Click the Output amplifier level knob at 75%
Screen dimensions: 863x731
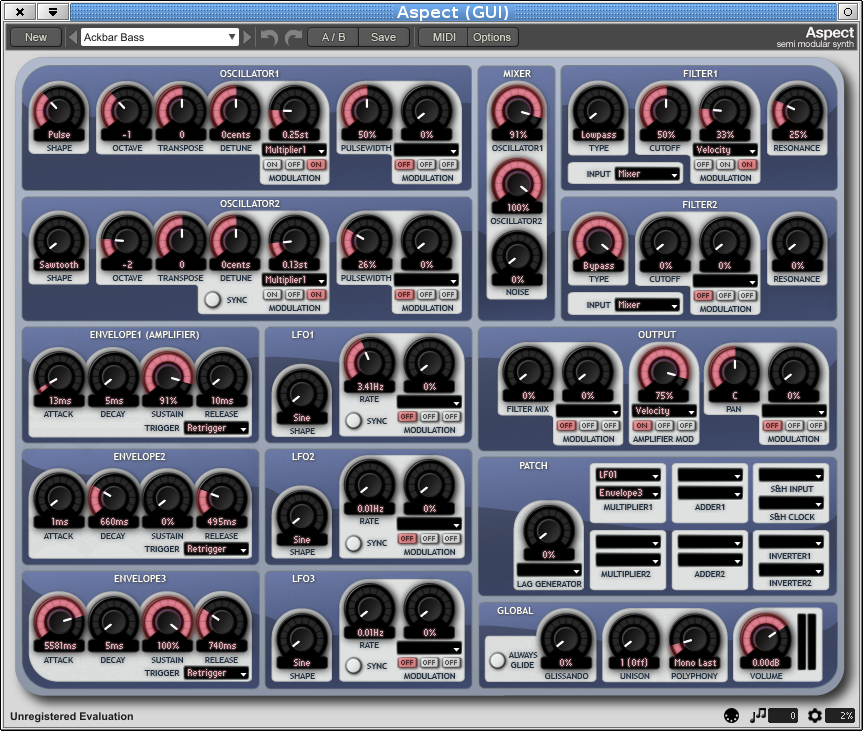664,373
